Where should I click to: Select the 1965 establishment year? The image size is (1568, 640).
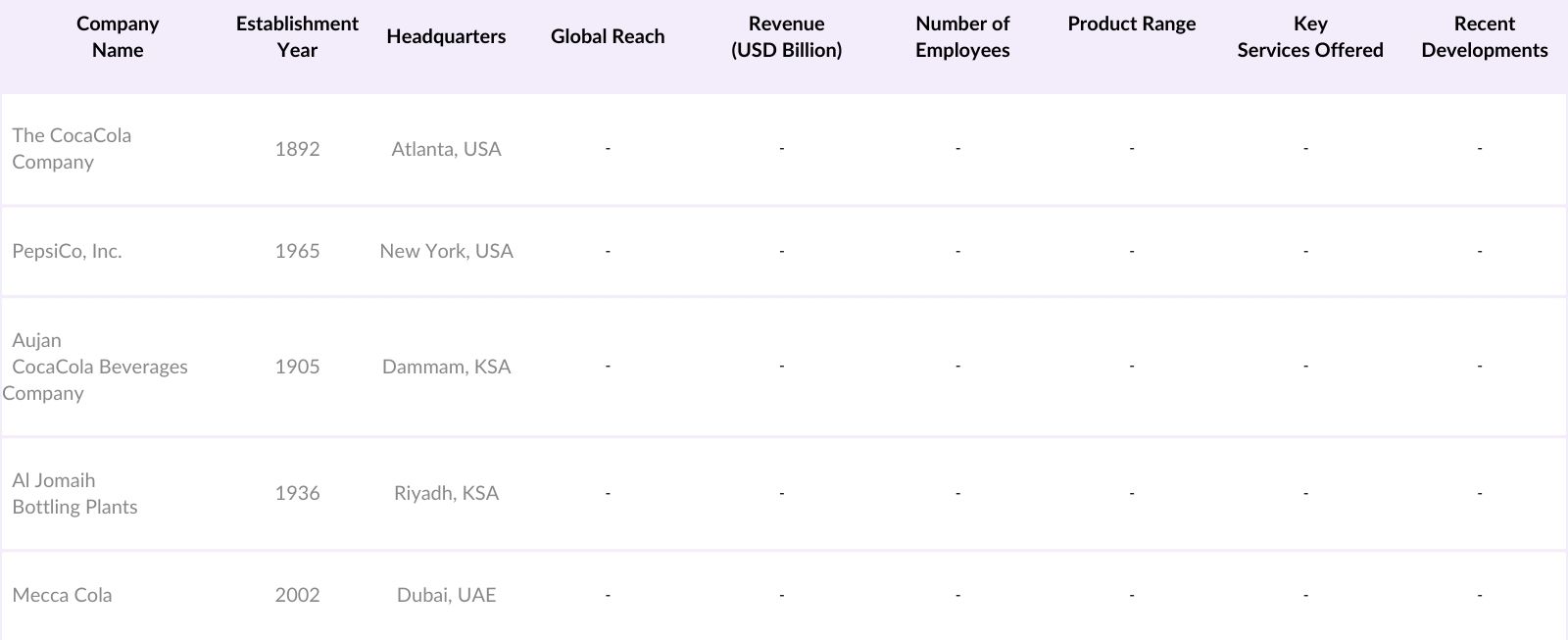[x=297, y=251]
